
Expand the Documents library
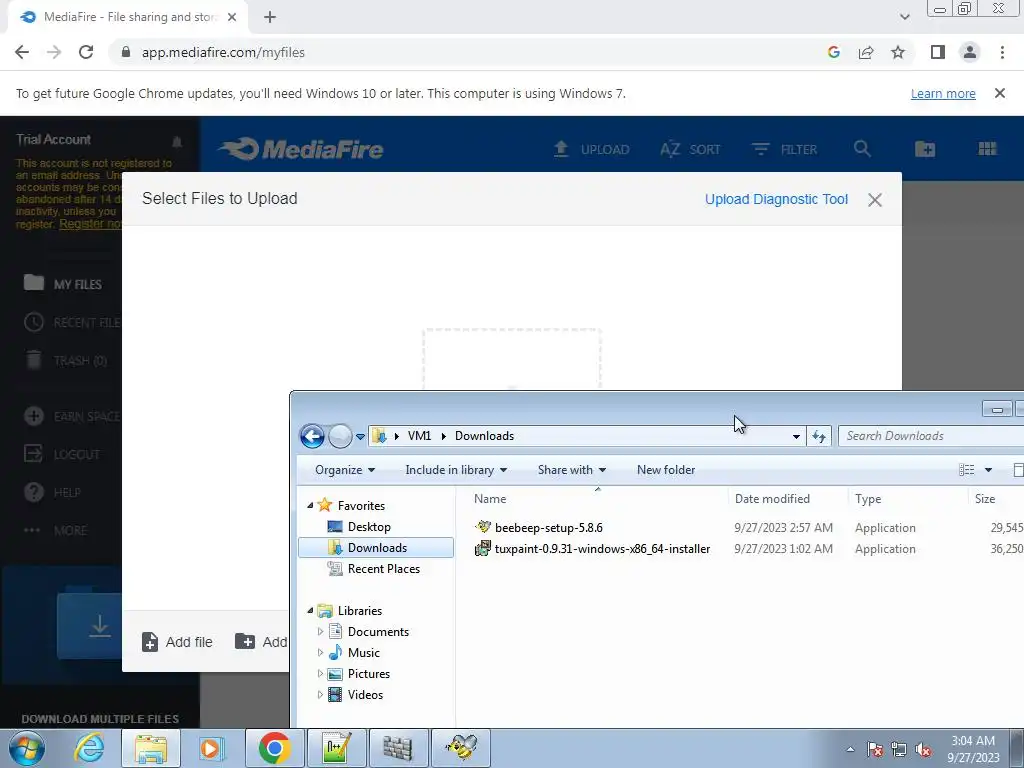(320, 632)
